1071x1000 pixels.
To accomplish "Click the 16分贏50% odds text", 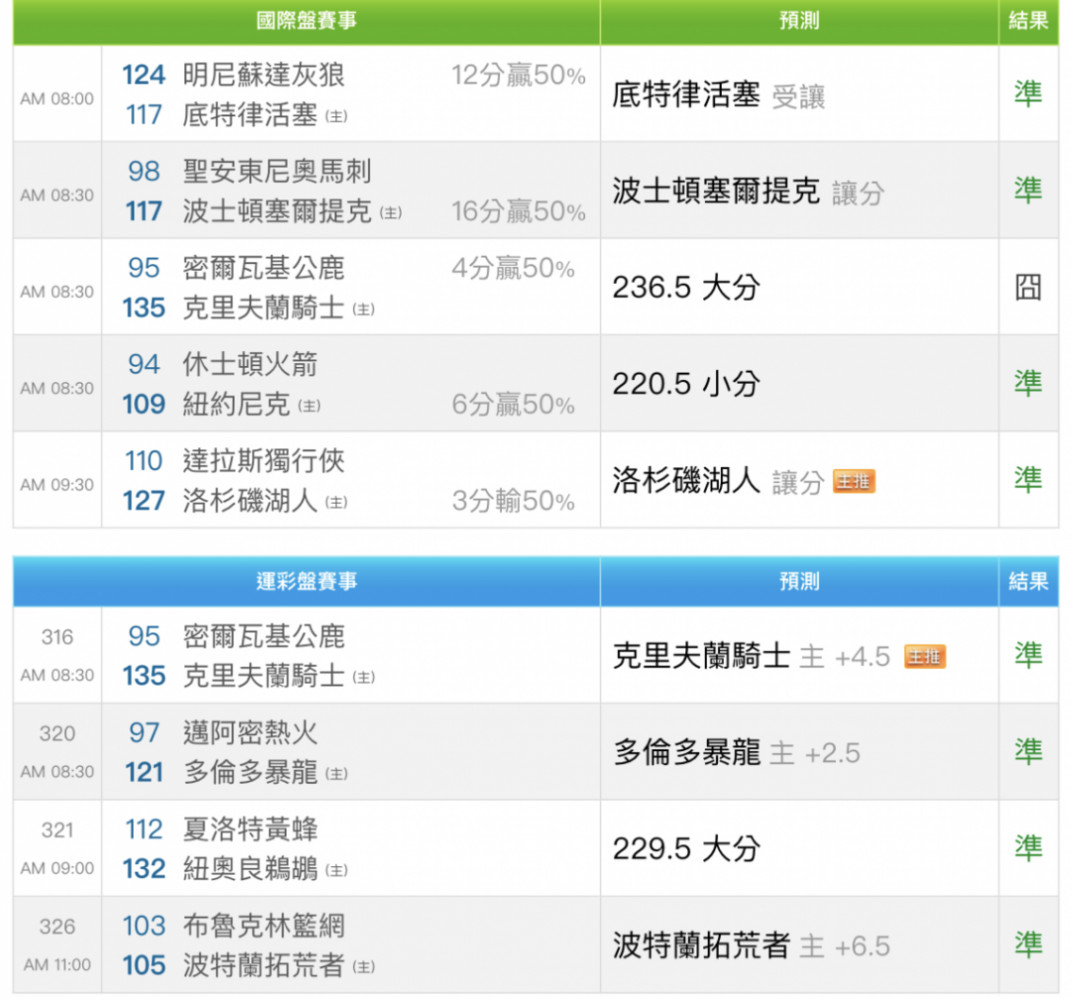I will click(x=518, y=212).
